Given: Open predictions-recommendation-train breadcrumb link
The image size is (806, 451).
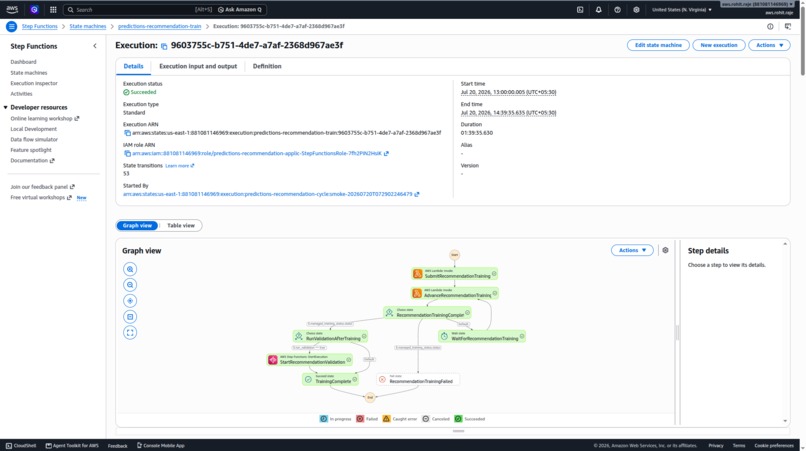Looking at the screenshot, I should point(159,26).
